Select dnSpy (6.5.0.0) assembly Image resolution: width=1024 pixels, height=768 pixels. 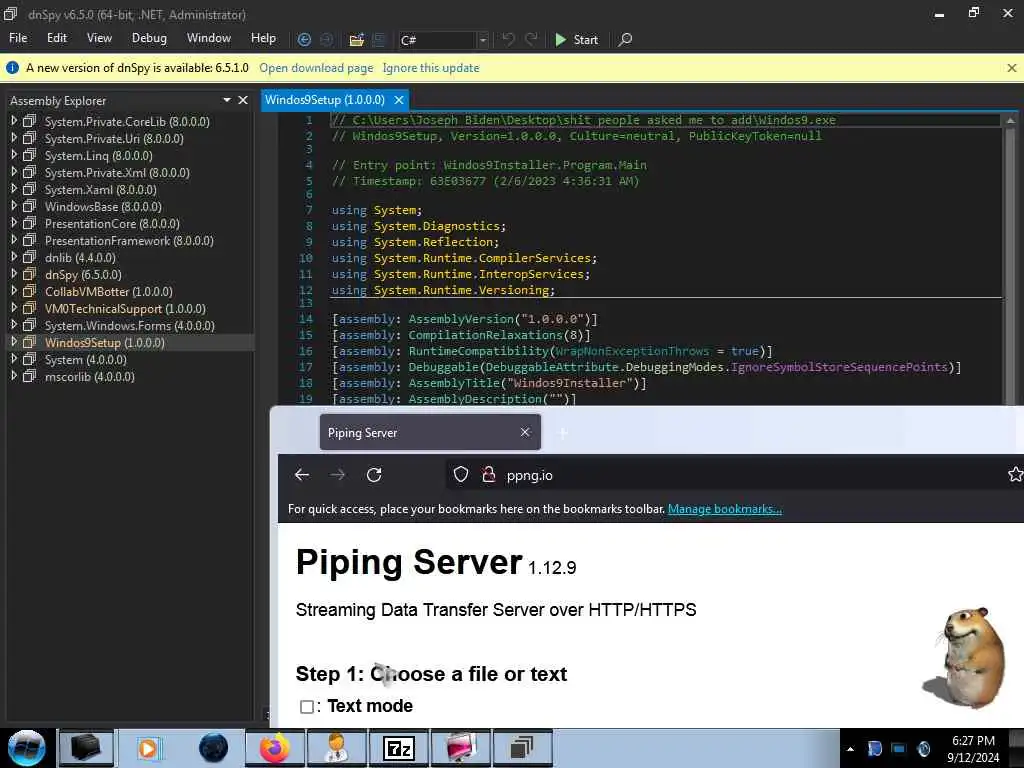pyautogui.click(x=83, y=274)
